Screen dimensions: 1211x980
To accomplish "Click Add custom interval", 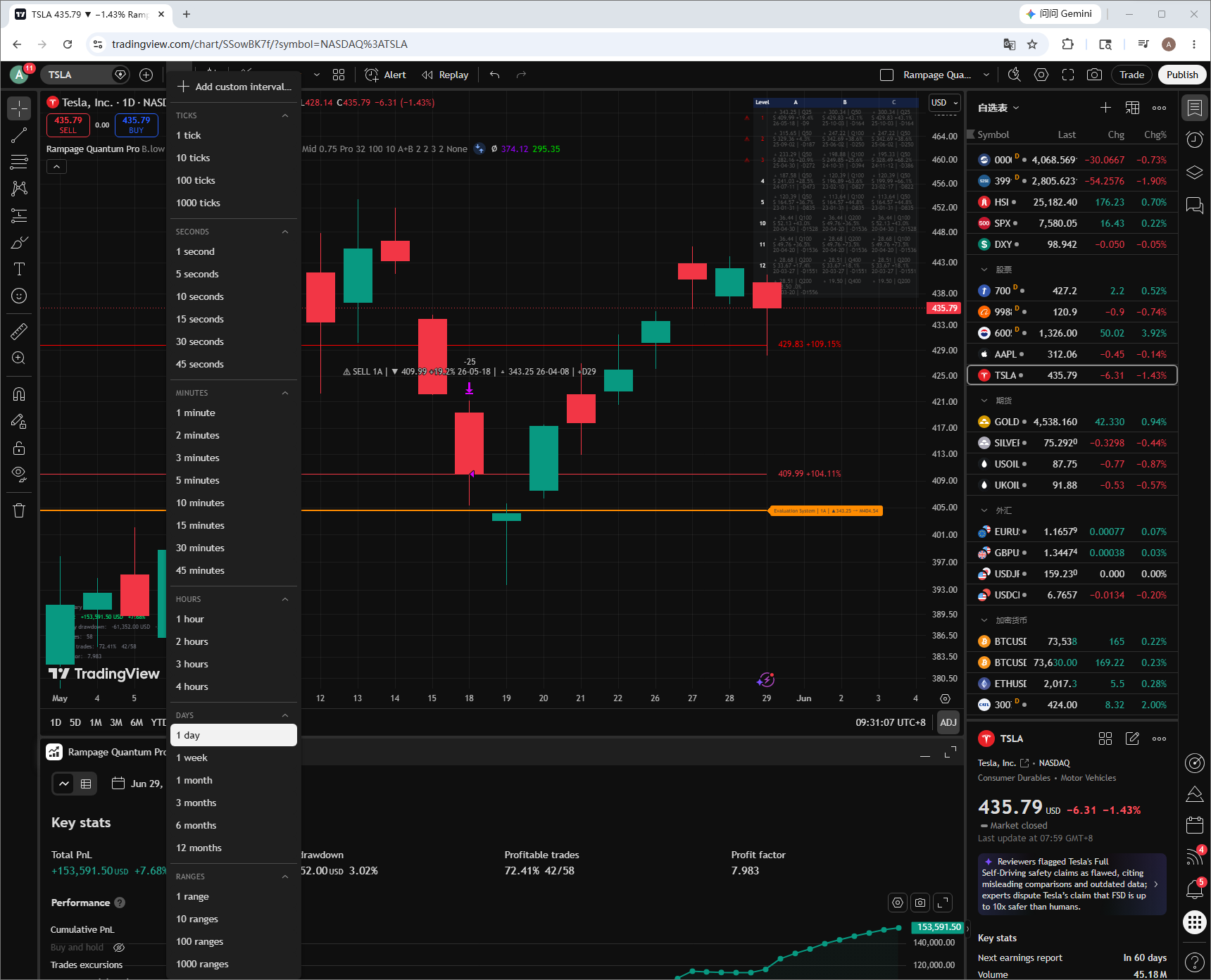I will [234, 87].
